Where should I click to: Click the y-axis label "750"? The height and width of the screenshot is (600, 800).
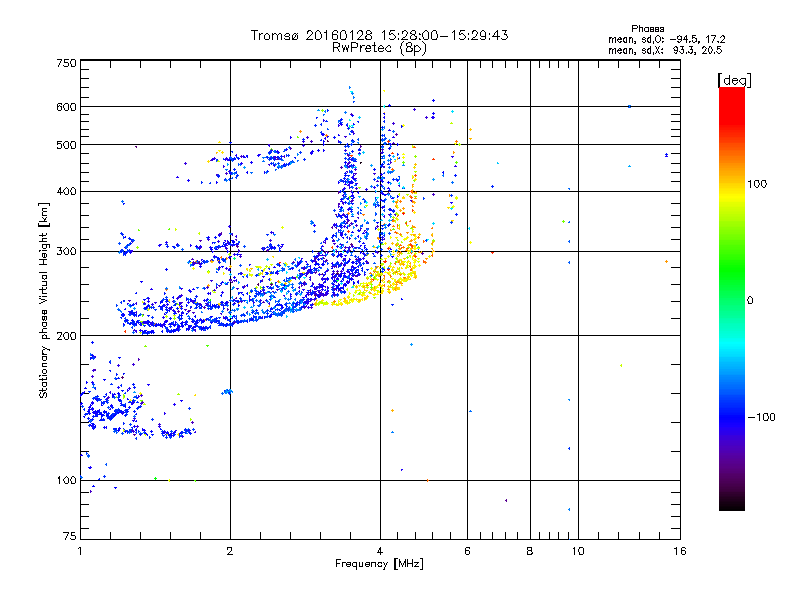[66, 63]
